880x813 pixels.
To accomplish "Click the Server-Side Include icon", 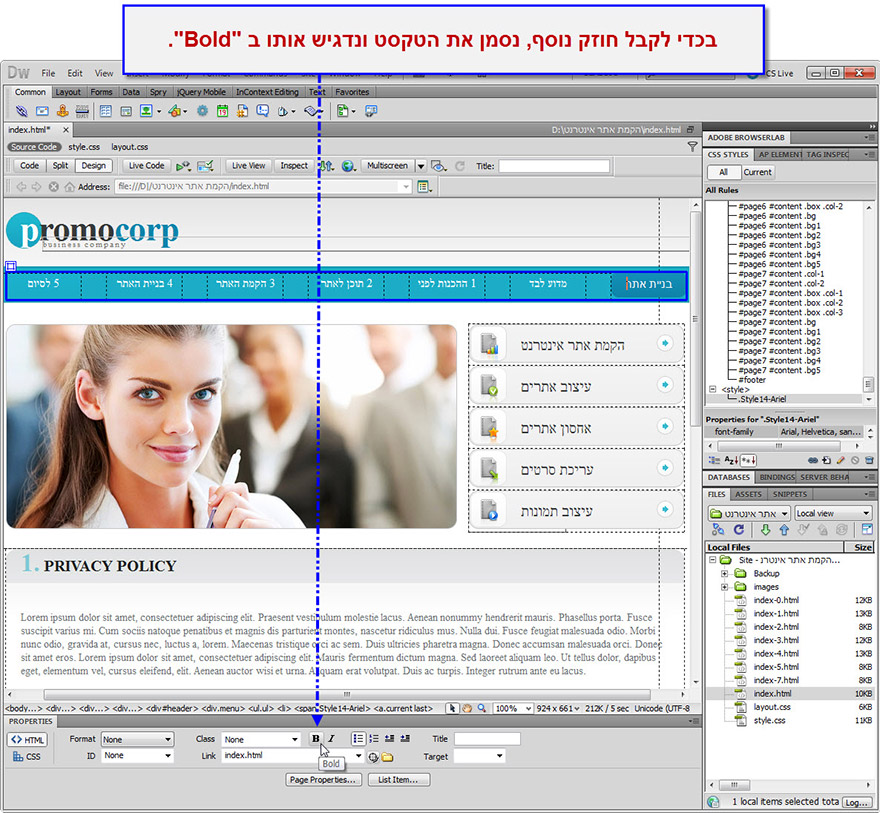I will [x=242, y=111].
